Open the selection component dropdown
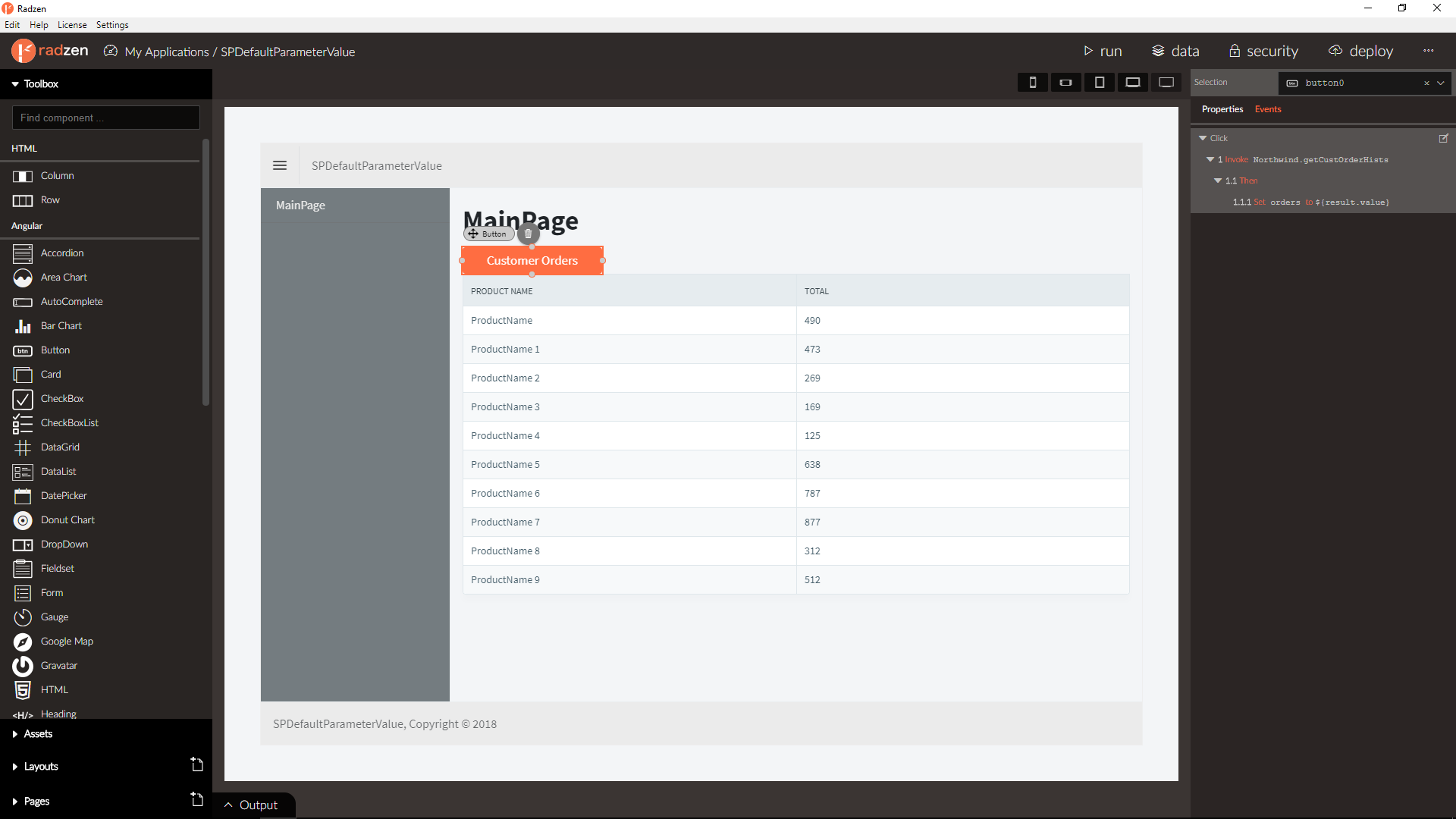The width and height of the screenshot is (1456, 819). (1441, 83)
